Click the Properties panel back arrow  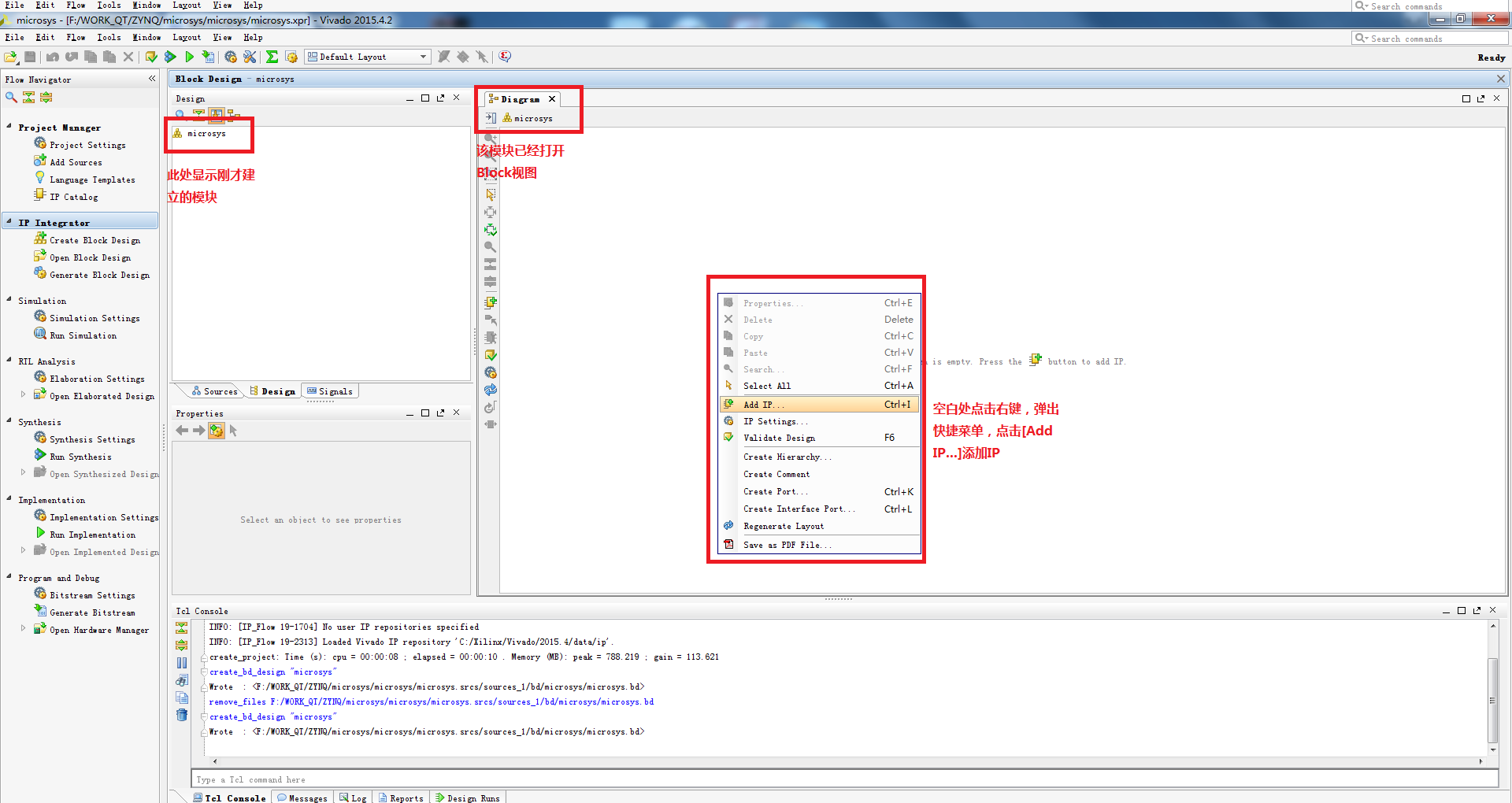point(182,431)
